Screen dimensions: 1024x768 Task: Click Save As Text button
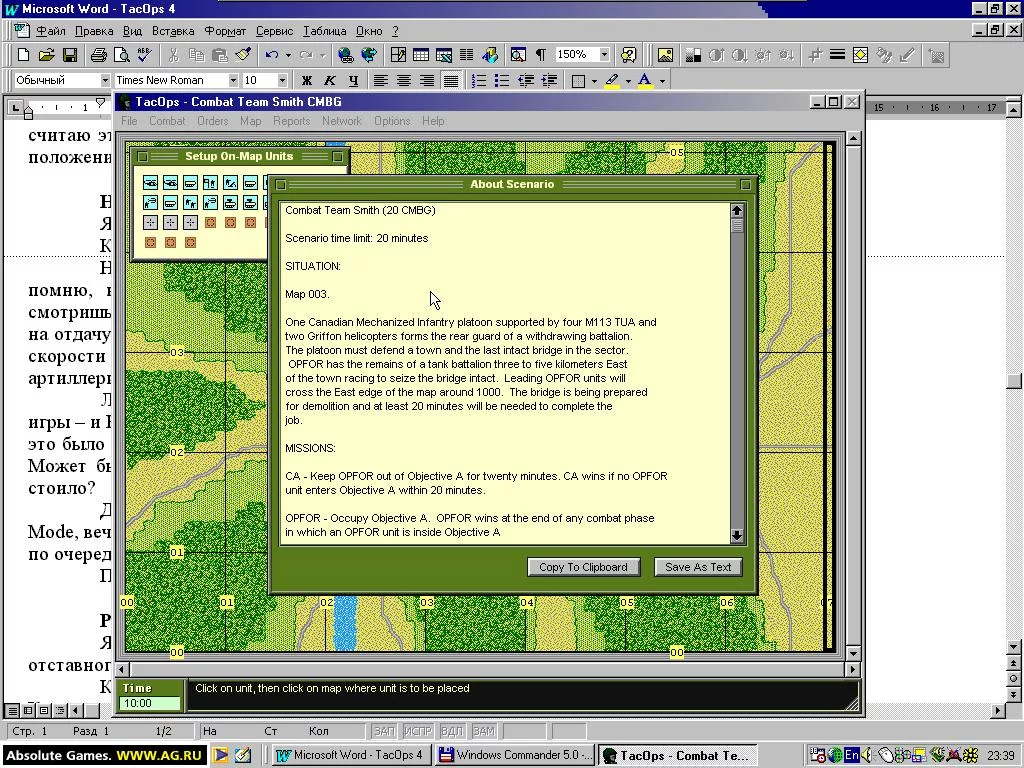(698, 567)
